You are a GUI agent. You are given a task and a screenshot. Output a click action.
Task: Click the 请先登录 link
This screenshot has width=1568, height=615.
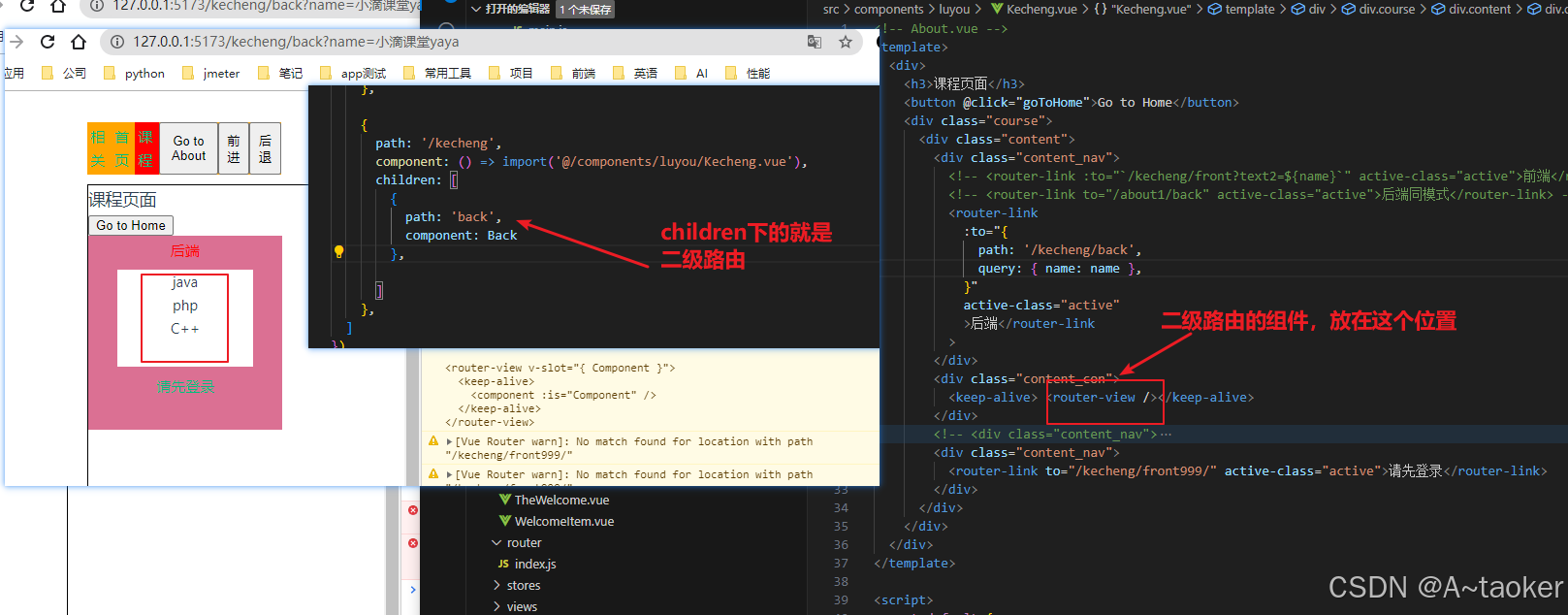click(185, 387)
